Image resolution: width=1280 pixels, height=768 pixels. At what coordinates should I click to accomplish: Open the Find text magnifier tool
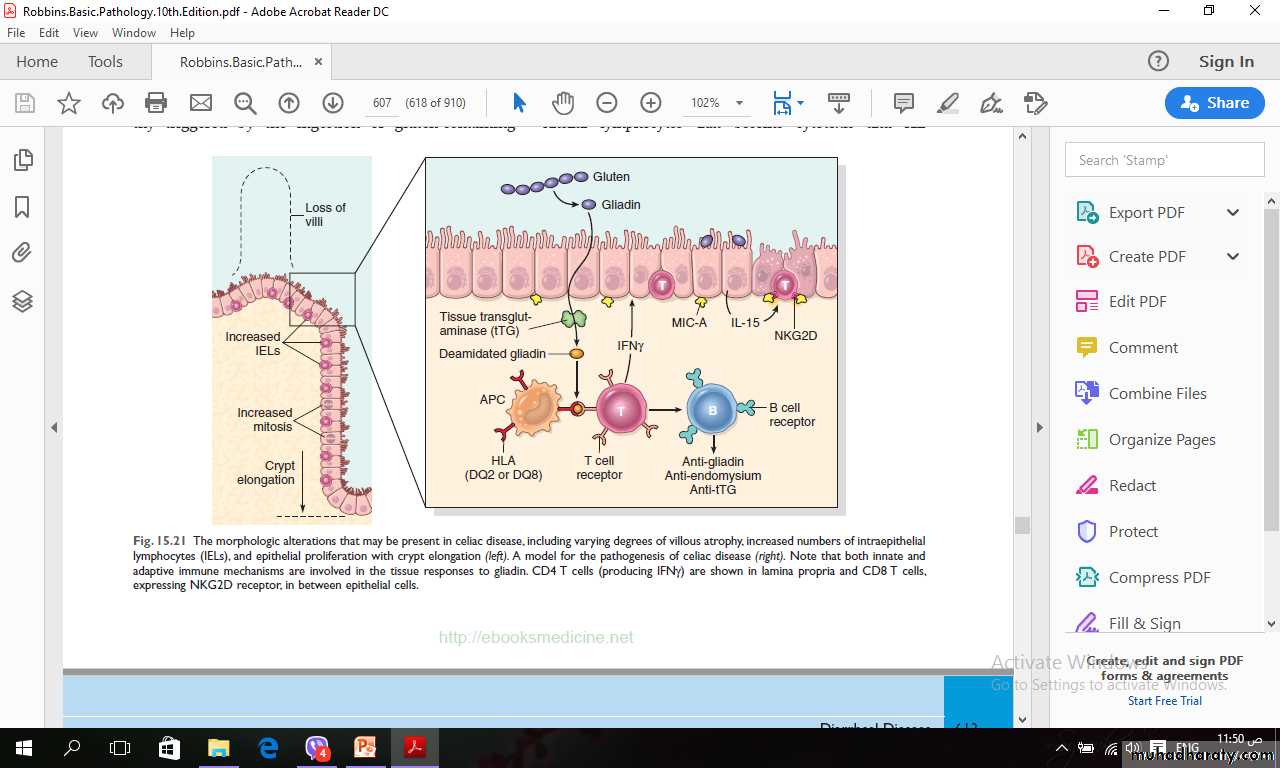coord(245,103)
